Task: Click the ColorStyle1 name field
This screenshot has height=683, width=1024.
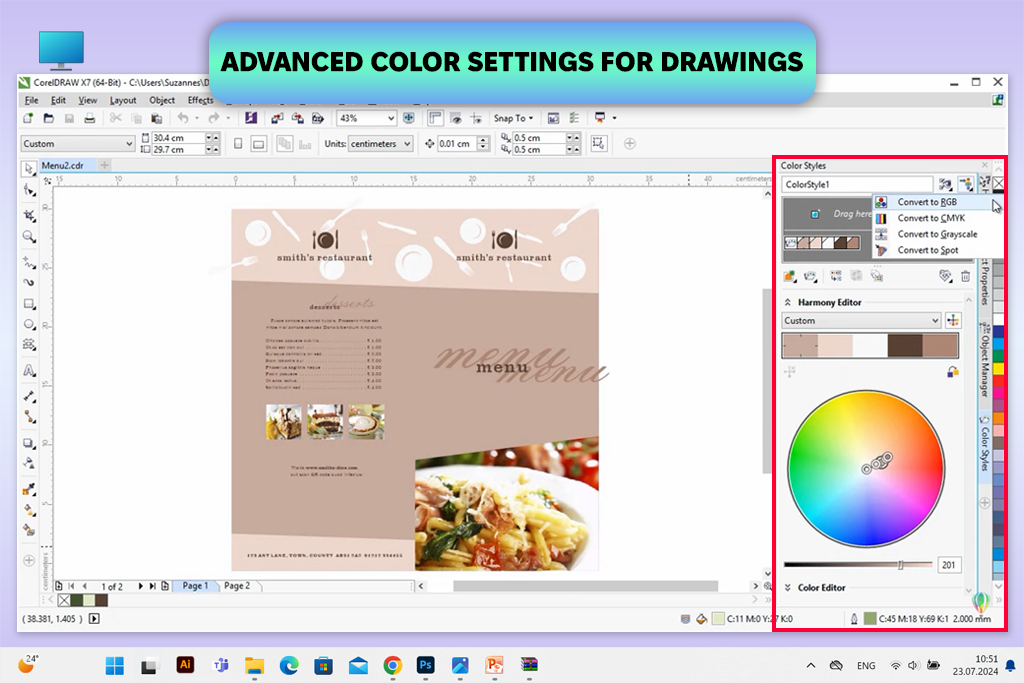Action: click(x=857, y=185)
